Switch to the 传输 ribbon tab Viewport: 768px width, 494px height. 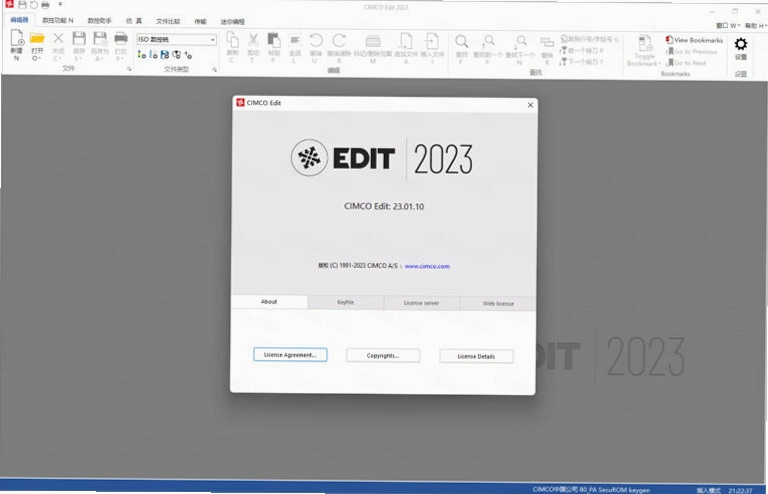(200, 21)
